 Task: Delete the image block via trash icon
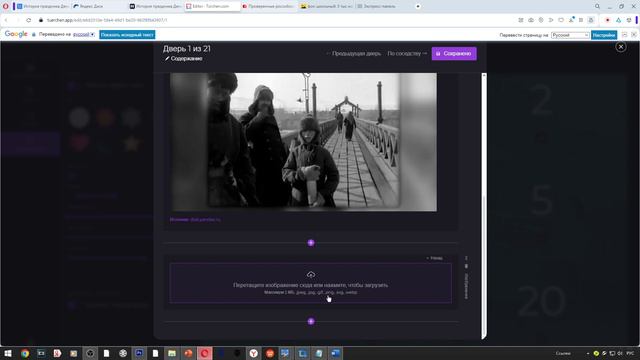click(x=466, y=266)
